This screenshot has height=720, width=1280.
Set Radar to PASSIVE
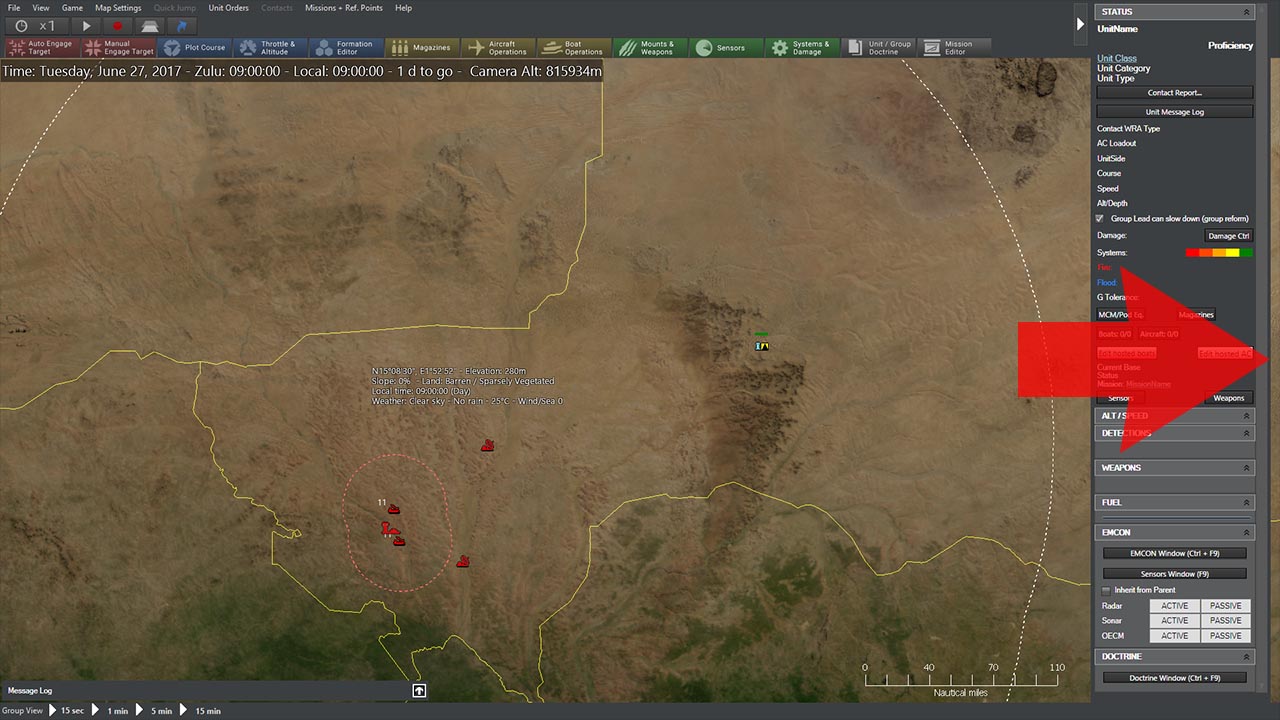(1225, 606)
